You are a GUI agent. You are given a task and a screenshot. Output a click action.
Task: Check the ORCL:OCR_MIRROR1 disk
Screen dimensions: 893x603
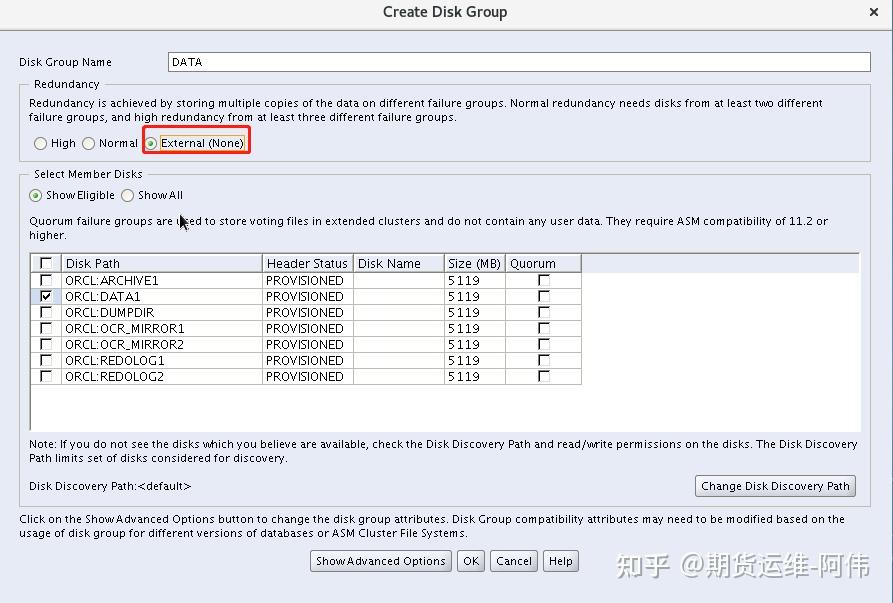[x=45, y=328]
